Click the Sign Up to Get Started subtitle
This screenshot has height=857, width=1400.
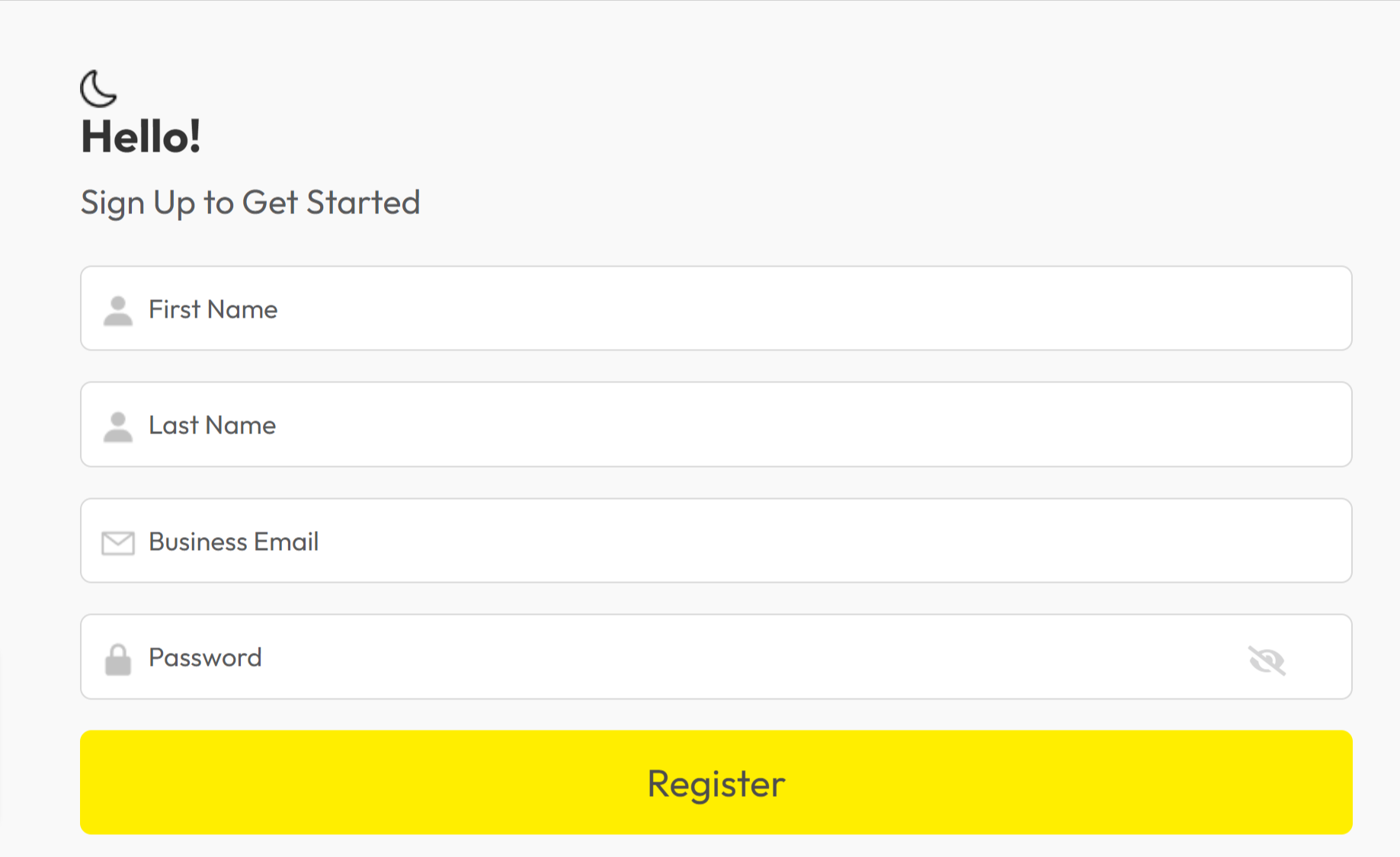coord(251,203)
